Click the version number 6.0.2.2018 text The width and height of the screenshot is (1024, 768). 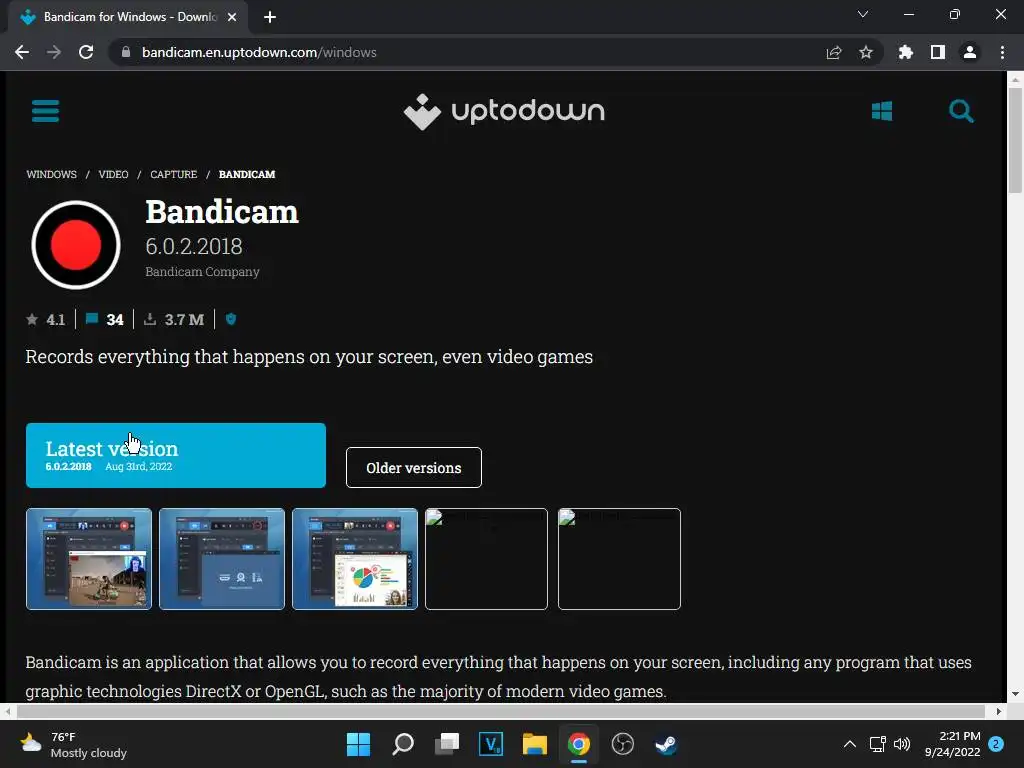[x=193, y=246]
